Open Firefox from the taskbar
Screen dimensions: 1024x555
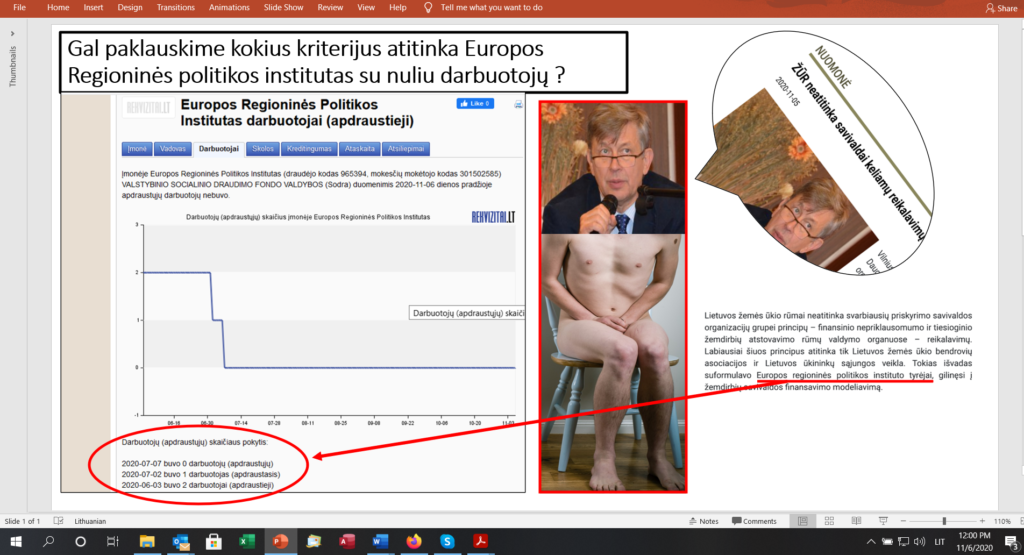(414, 541)
